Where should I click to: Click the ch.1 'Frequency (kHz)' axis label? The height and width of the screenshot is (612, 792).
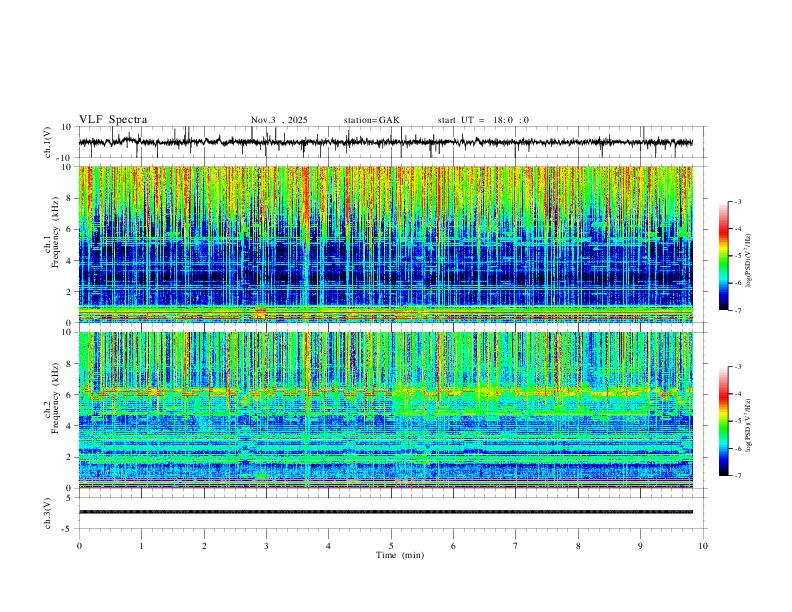(55, 231)
